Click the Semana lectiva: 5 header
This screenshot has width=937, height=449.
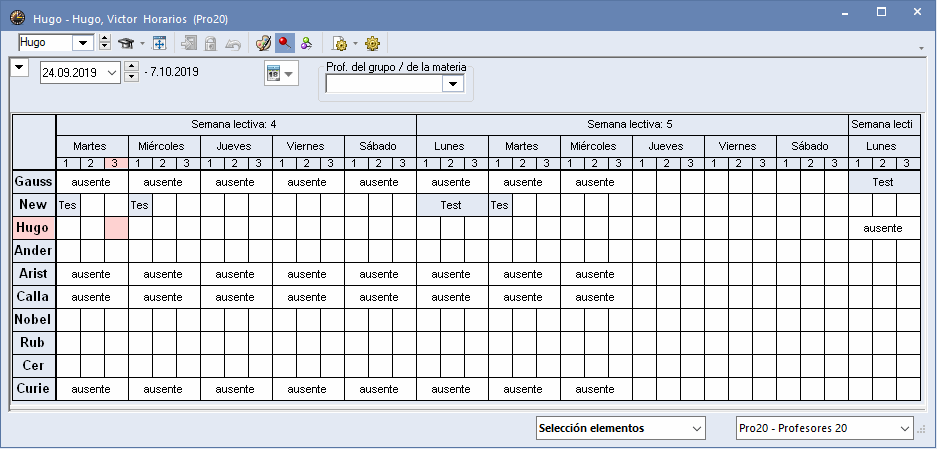632,124
